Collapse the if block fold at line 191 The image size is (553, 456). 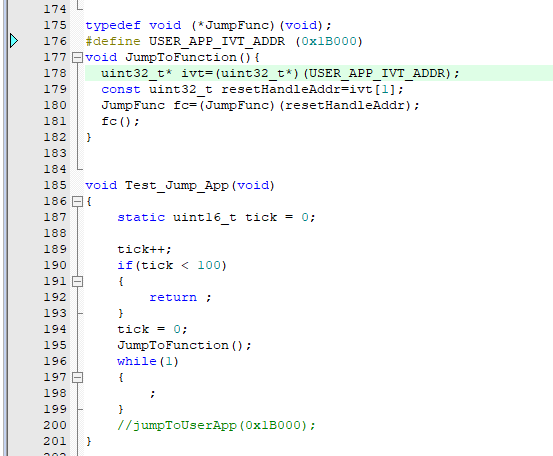coord(77,281)
